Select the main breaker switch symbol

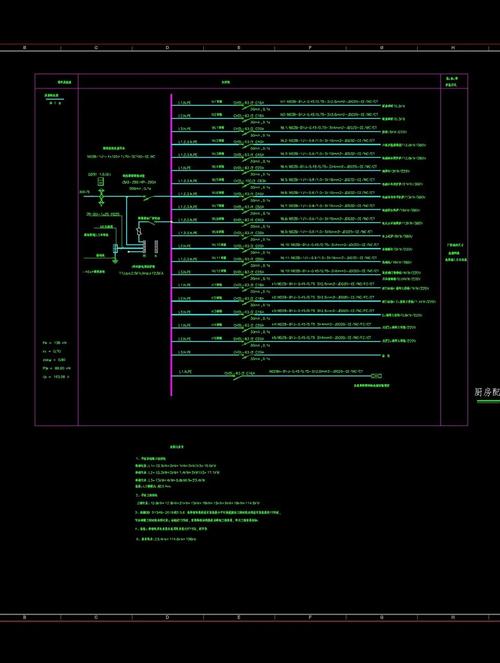click(148, 197)
